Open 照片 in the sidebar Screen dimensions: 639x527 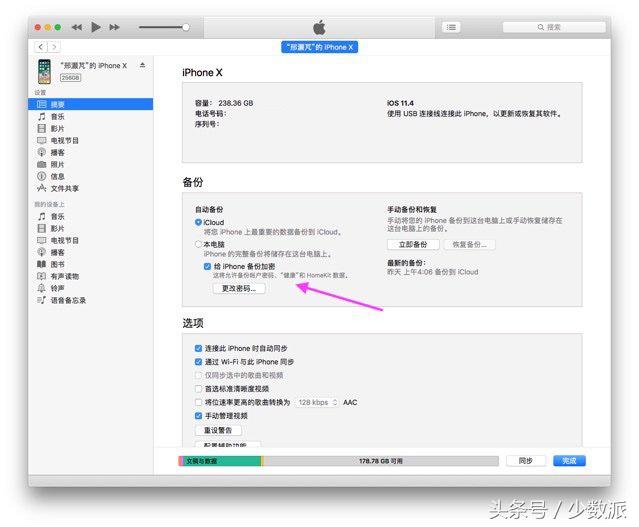90,165
